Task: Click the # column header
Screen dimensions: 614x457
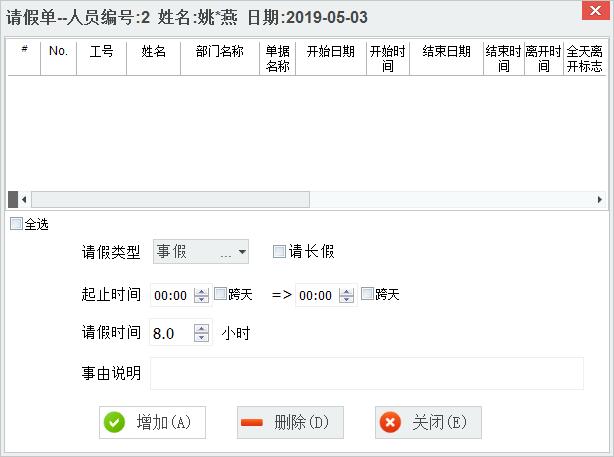Action: [x=24, y=58]
